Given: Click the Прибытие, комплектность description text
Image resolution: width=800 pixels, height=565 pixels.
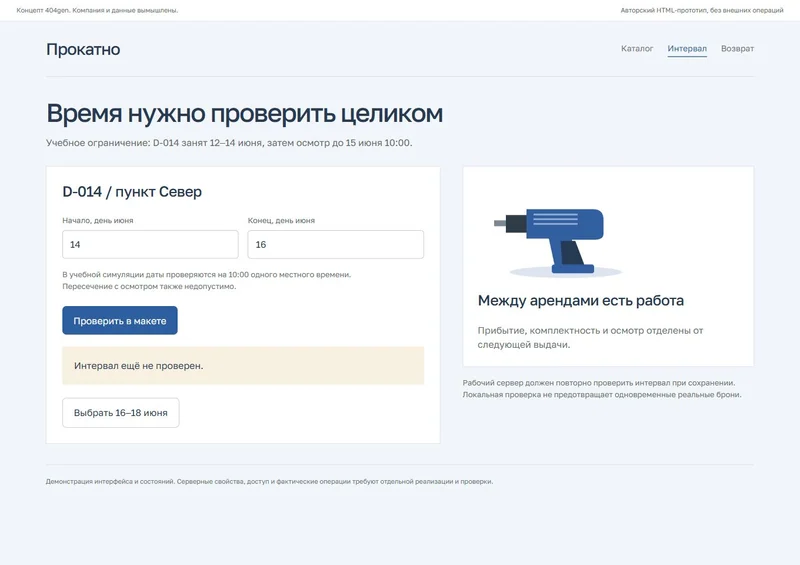Looking at the screenshot, I should 590,337.
